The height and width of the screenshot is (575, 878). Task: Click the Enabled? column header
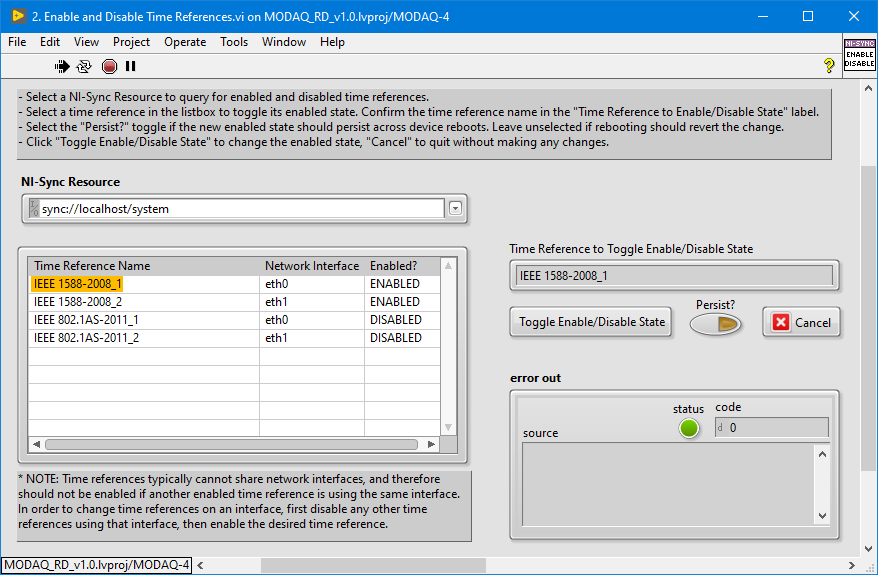[403, 266]
